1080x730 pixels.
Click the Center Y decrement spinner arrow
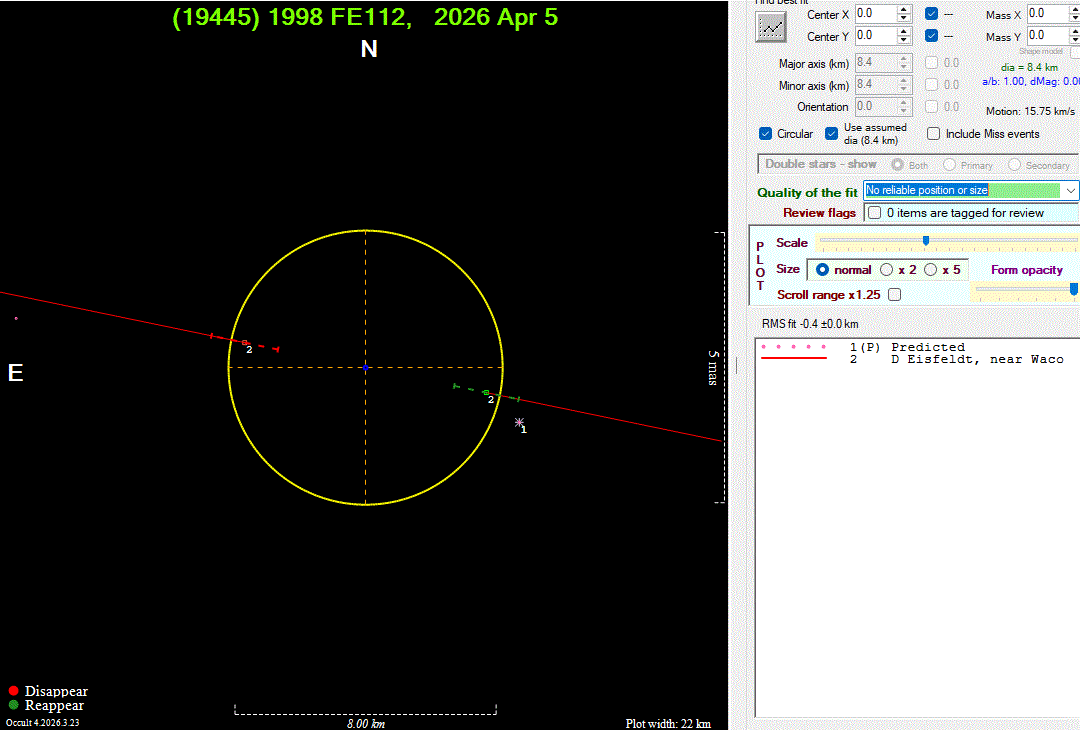(904, 41)
